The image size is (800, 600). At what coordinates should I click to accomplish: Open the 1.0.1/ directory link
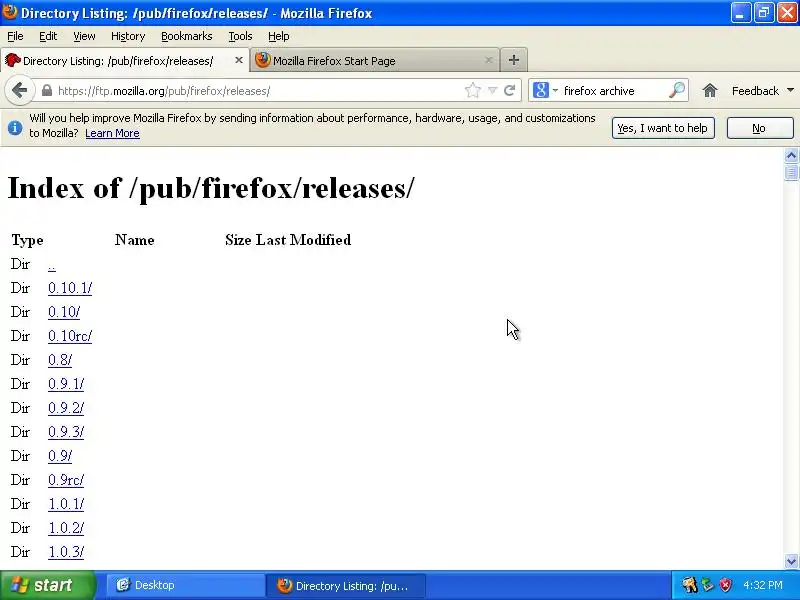tap(66, 504)
